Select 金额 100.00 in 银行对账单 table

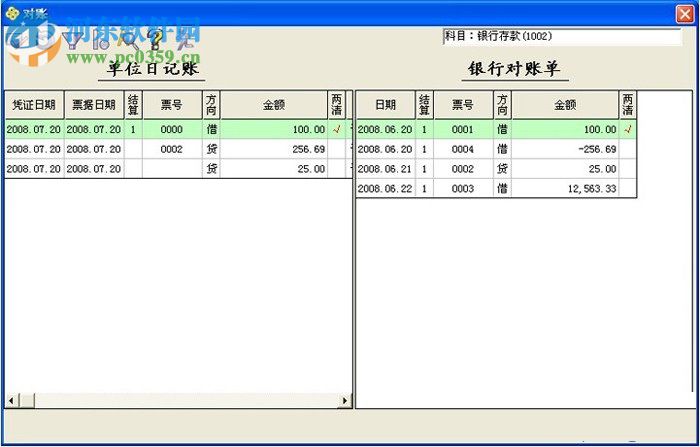tap(565, 130)
